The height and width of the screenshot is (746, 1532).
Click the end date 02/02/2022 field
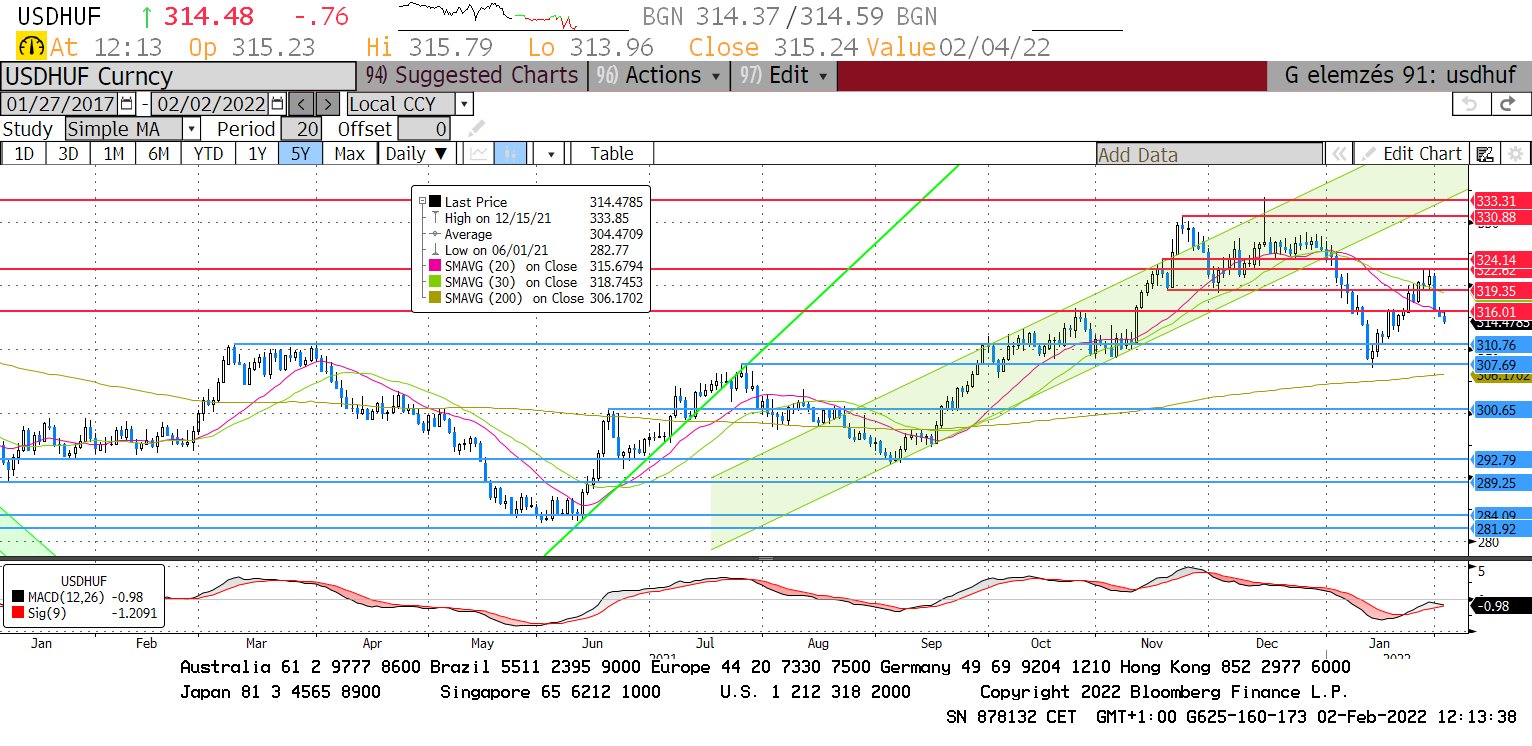(x=211, y=104)
